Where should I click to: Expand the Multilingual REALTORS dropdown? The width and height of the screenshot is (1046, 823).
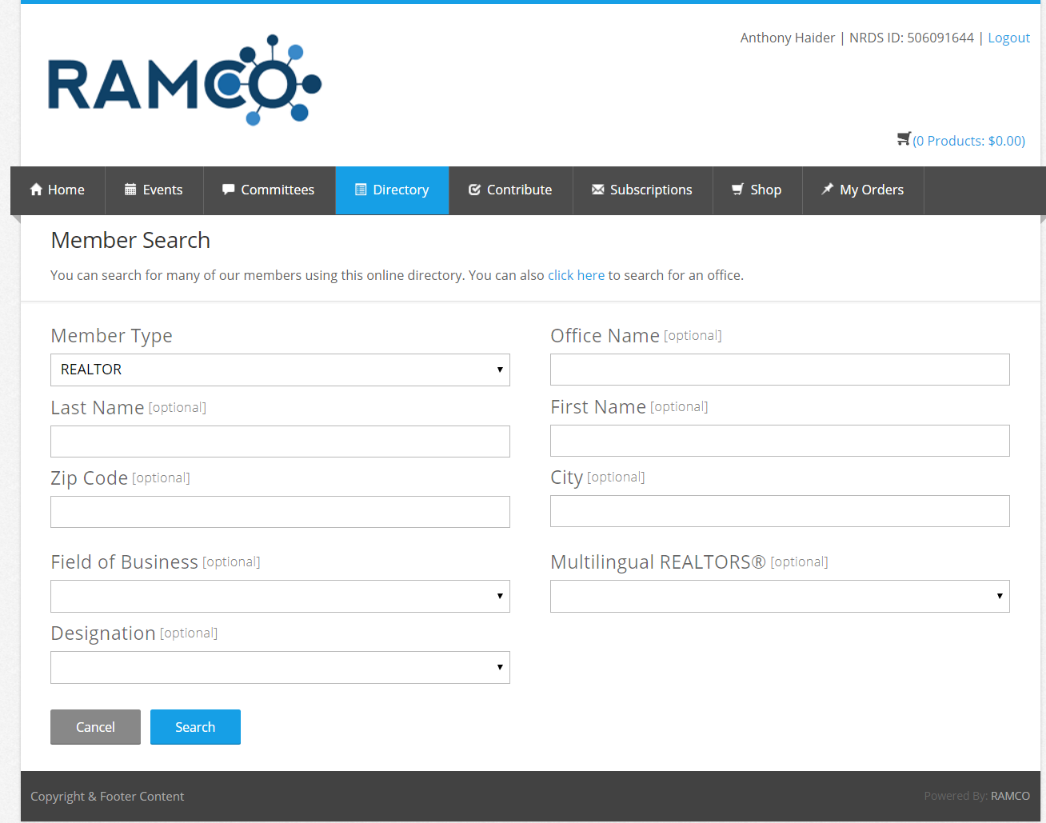(x=780, y=596)
